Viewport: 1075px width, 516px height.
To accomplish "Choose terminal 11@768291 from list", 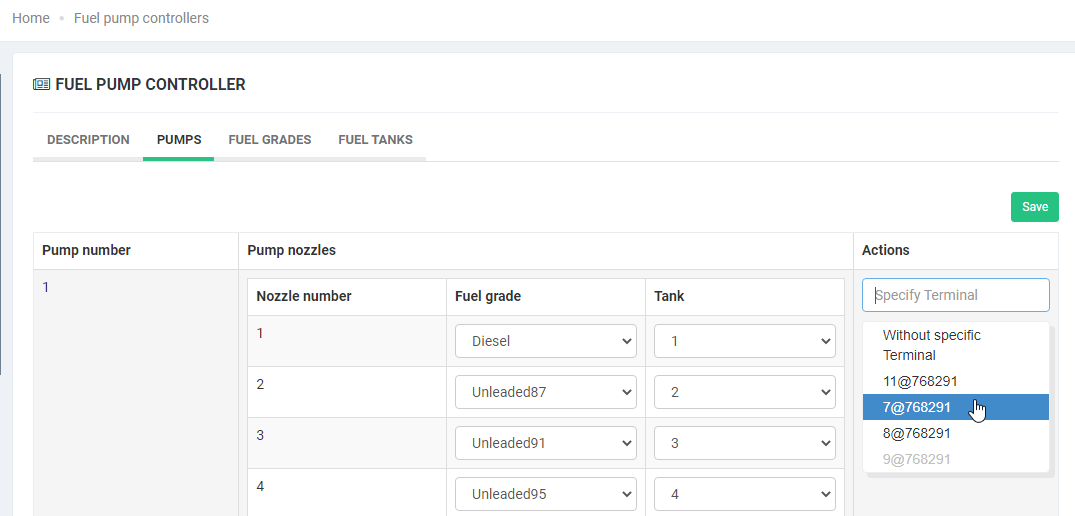I will click(920, 381).
